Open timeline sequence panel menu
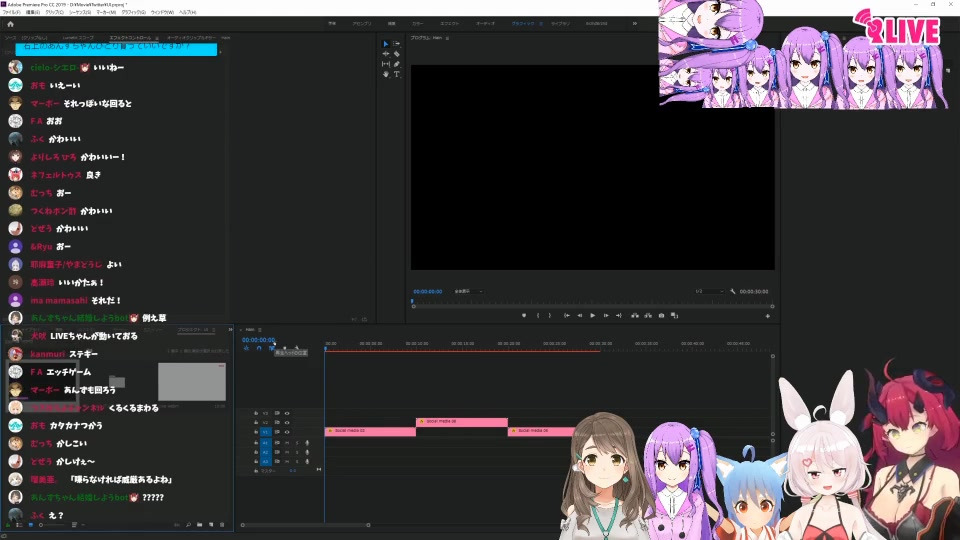Screen dimensions: 960x540 [260, 330]
